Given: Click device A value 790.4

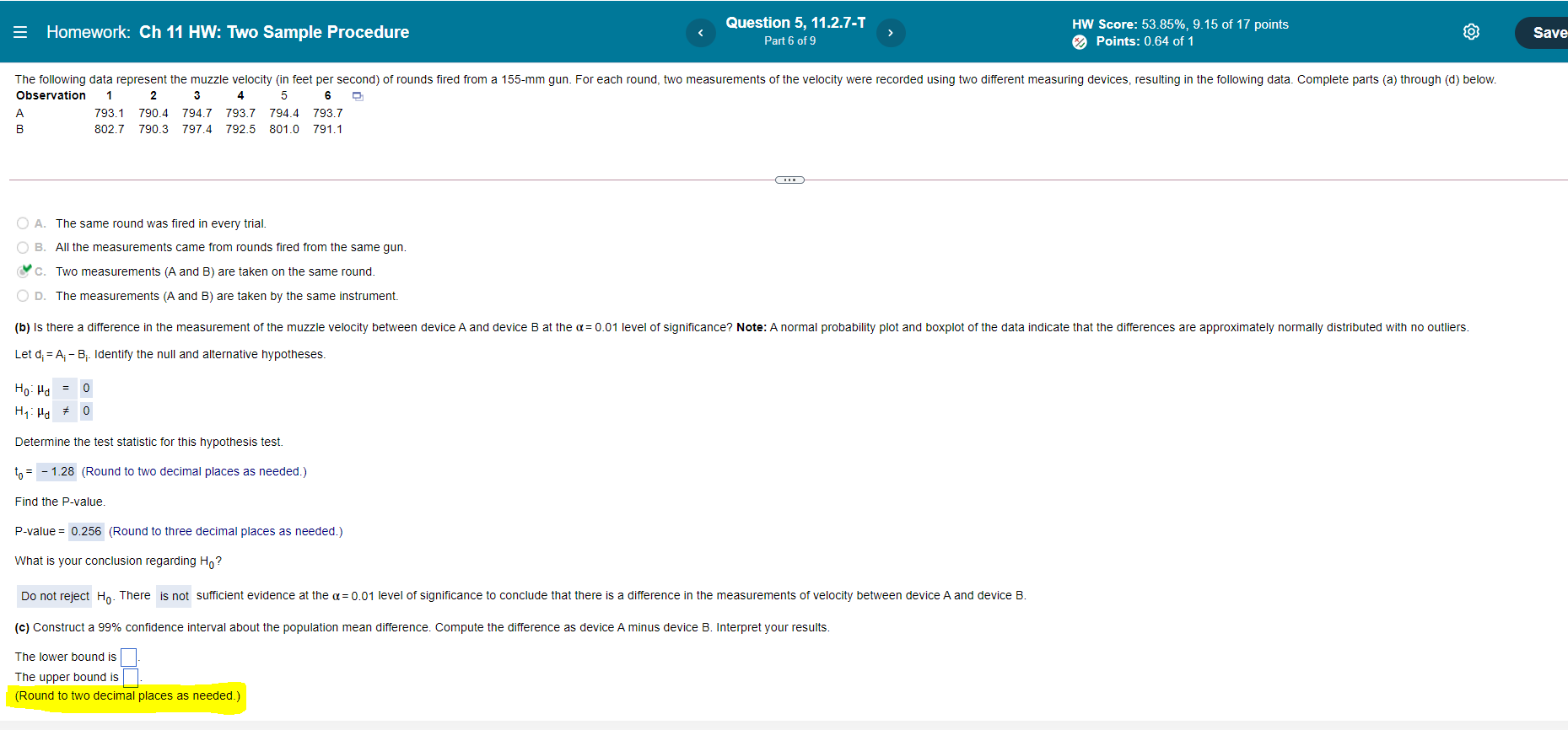Looking at the screenshot, I should point(154,113).
